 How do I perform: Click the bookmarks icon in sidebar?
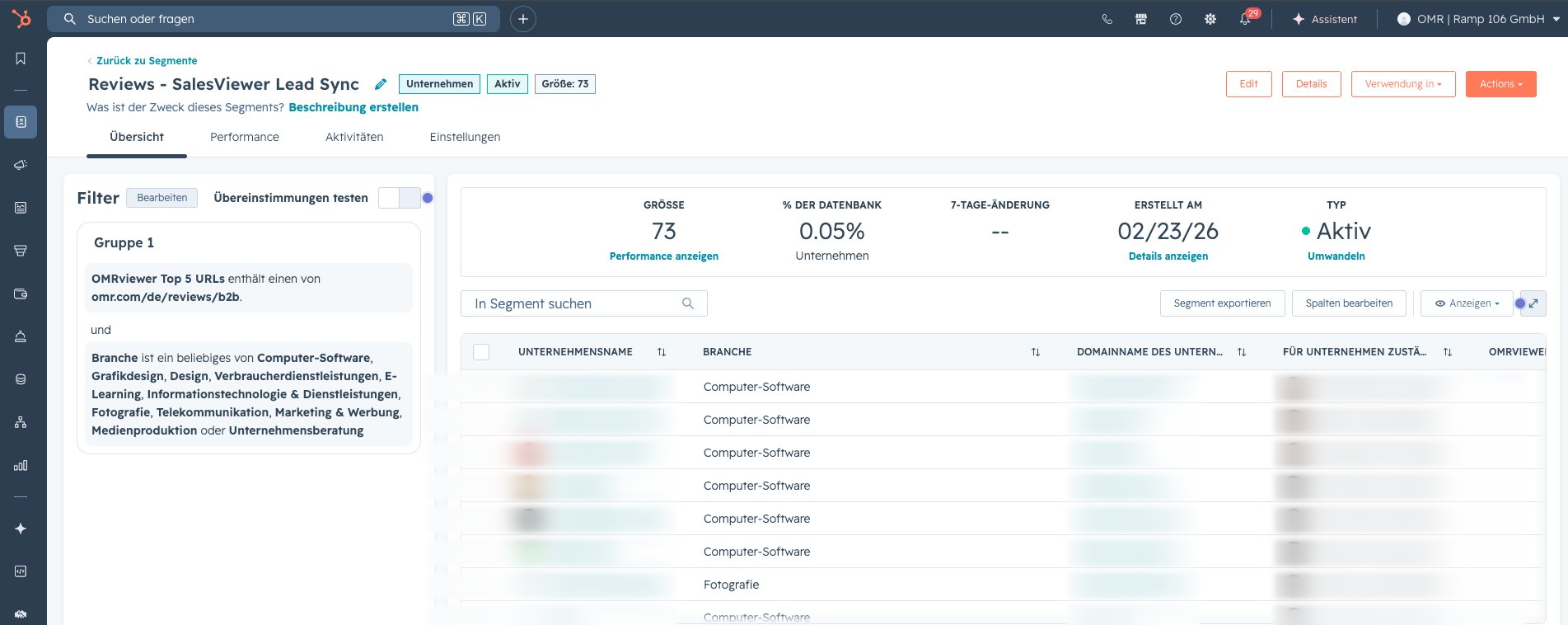(21, 59)
